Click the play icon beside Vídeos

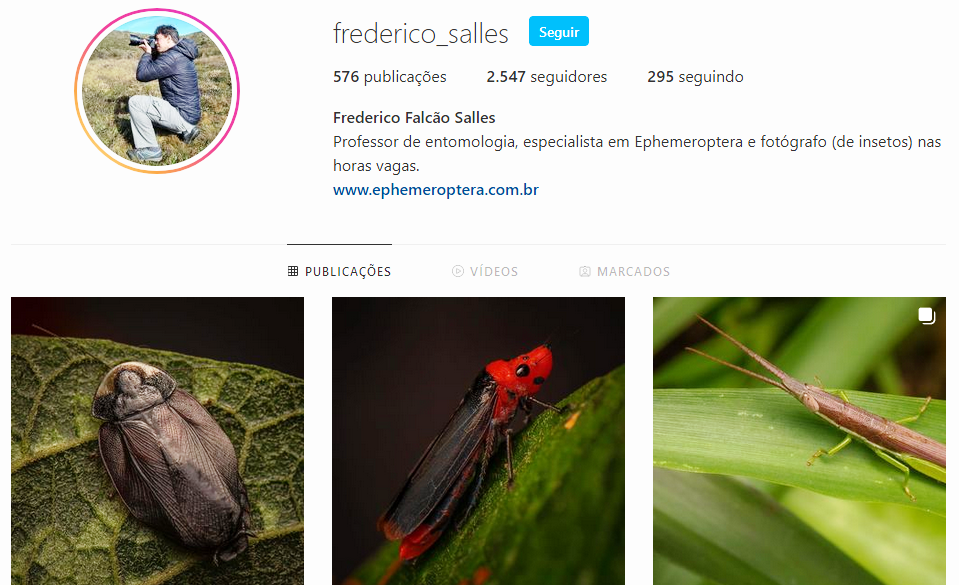457,271
